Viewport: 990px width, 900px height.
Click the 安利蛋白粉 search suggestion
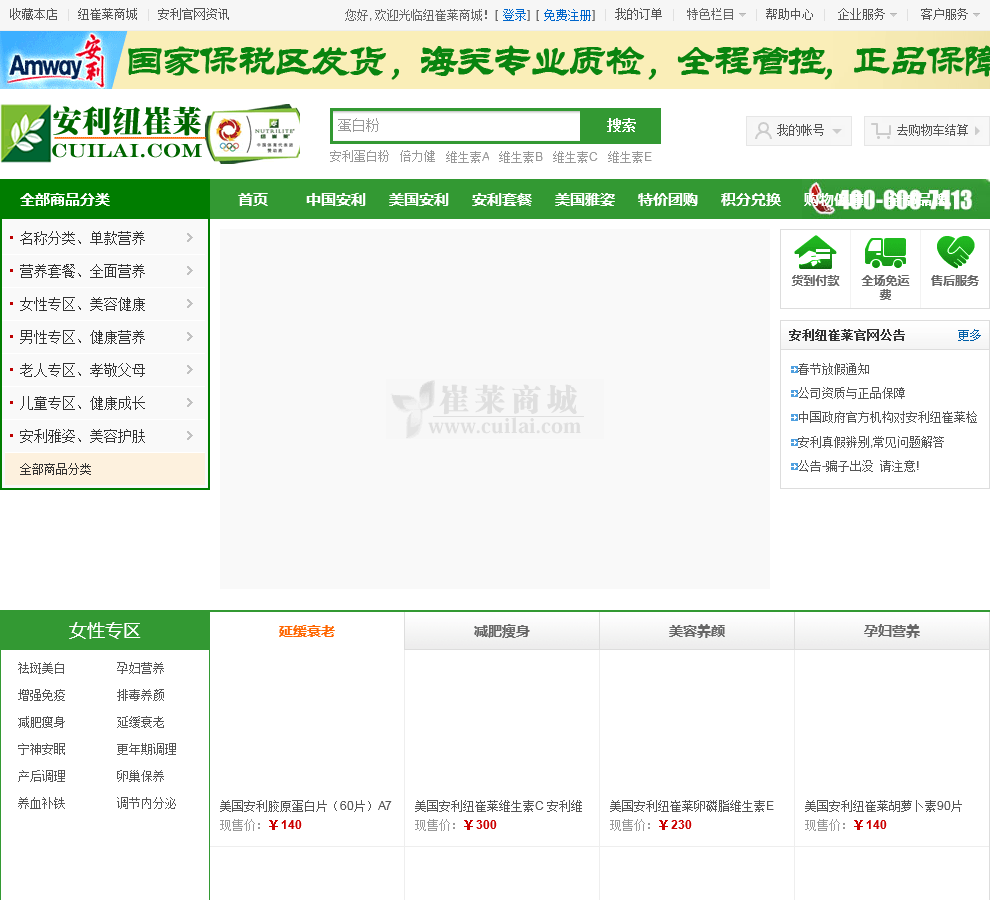(359, 157)
